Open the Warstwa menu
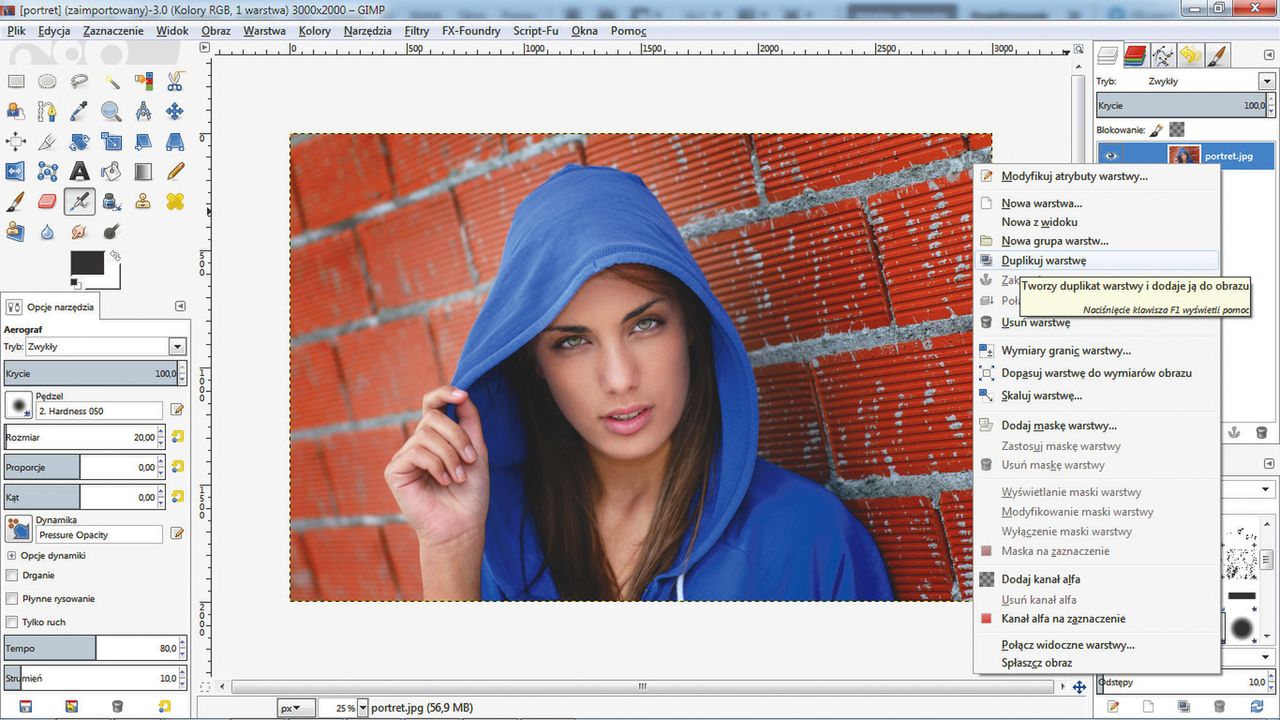Image resolution: width=1280 pixels, height=720 pixels. tap(265, 31)
